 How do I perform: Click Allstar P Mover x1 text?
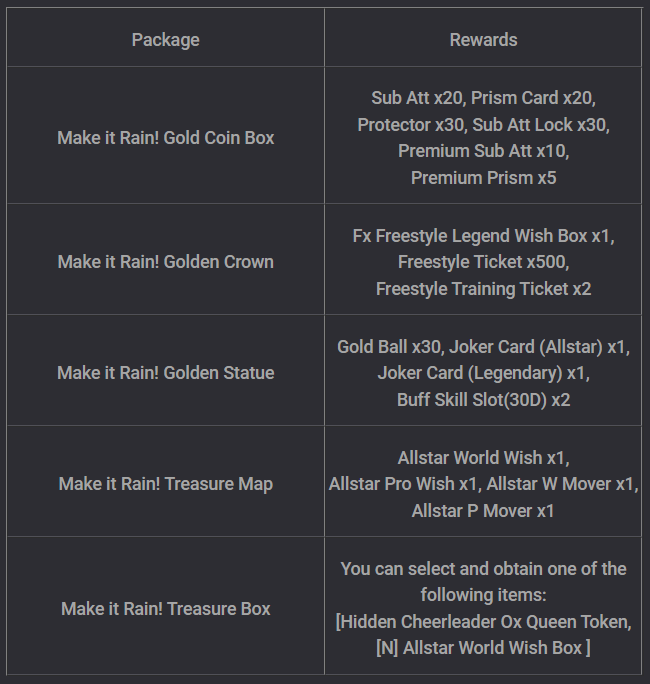[483, 510]
